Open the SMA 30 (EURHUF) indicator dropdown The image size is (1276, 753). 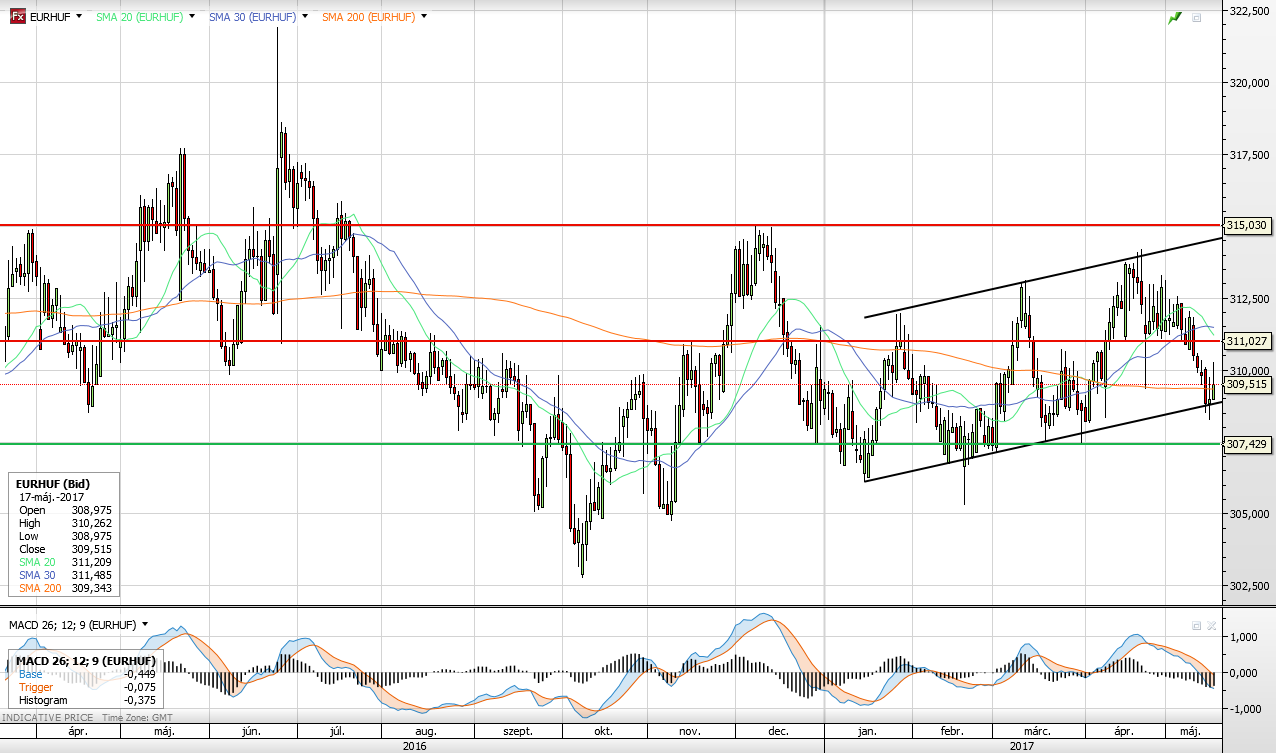pos(304,17)
